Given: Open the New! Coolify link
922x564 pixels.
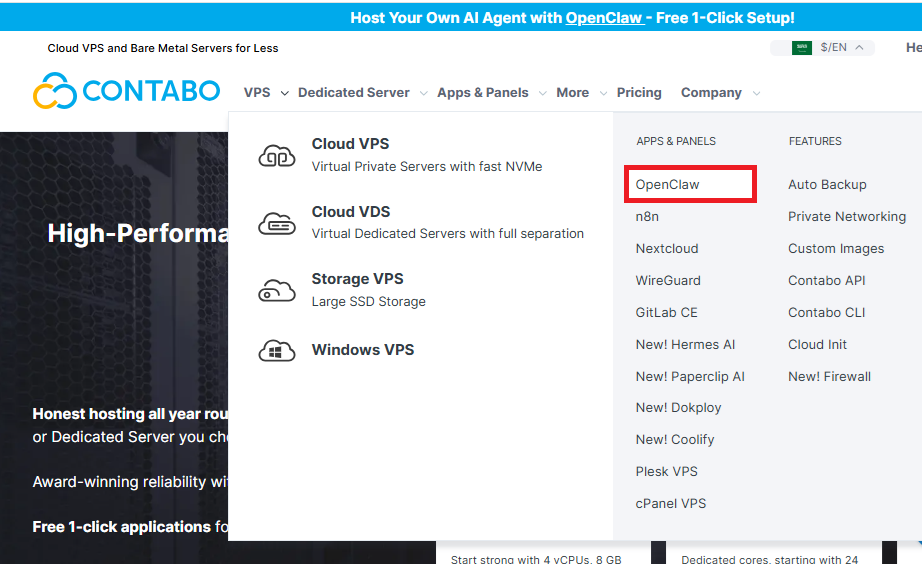Looking at the screenshot, I should [674, 440].
